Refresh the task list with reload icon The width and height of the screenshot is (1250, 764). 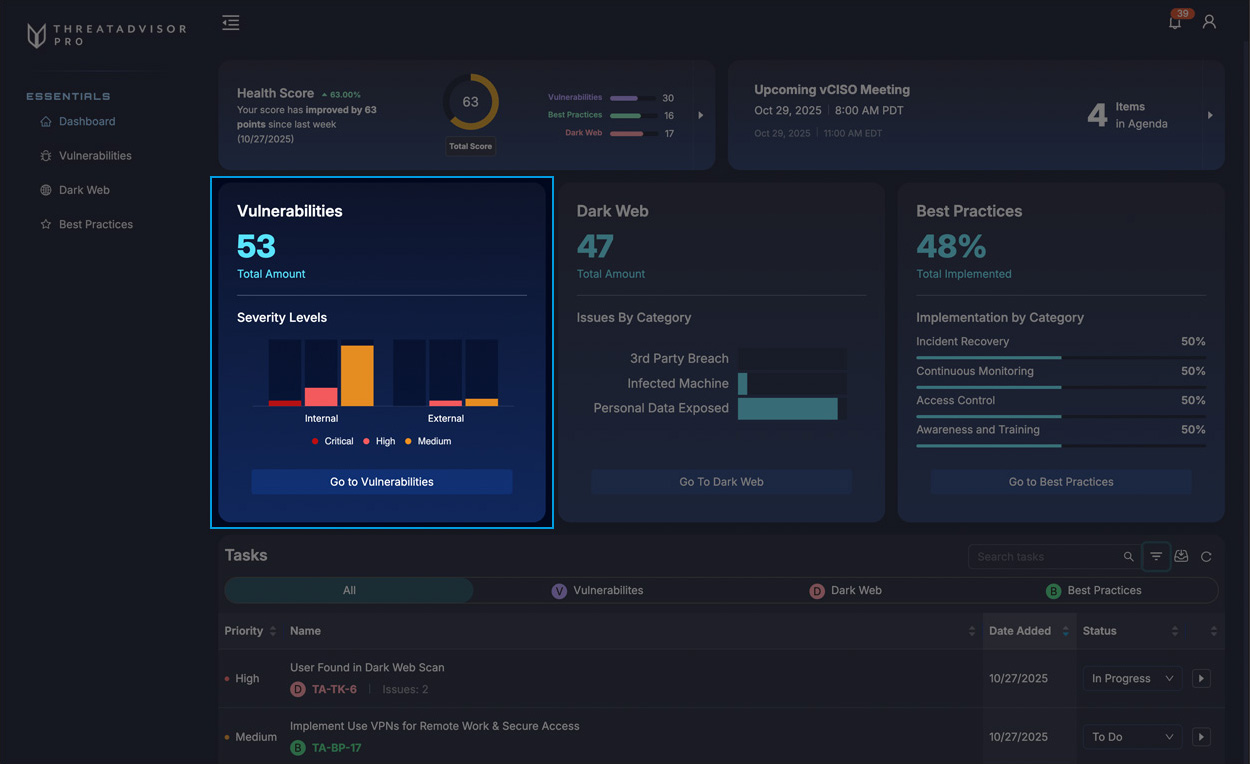1206,557
